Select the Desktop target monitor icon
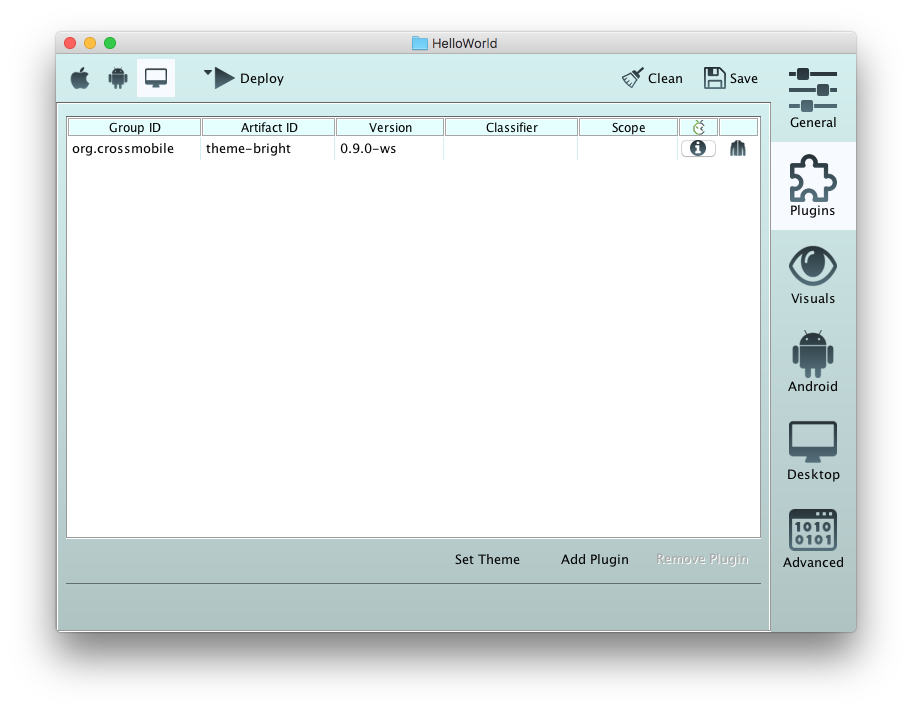 [x=156, y=78]
